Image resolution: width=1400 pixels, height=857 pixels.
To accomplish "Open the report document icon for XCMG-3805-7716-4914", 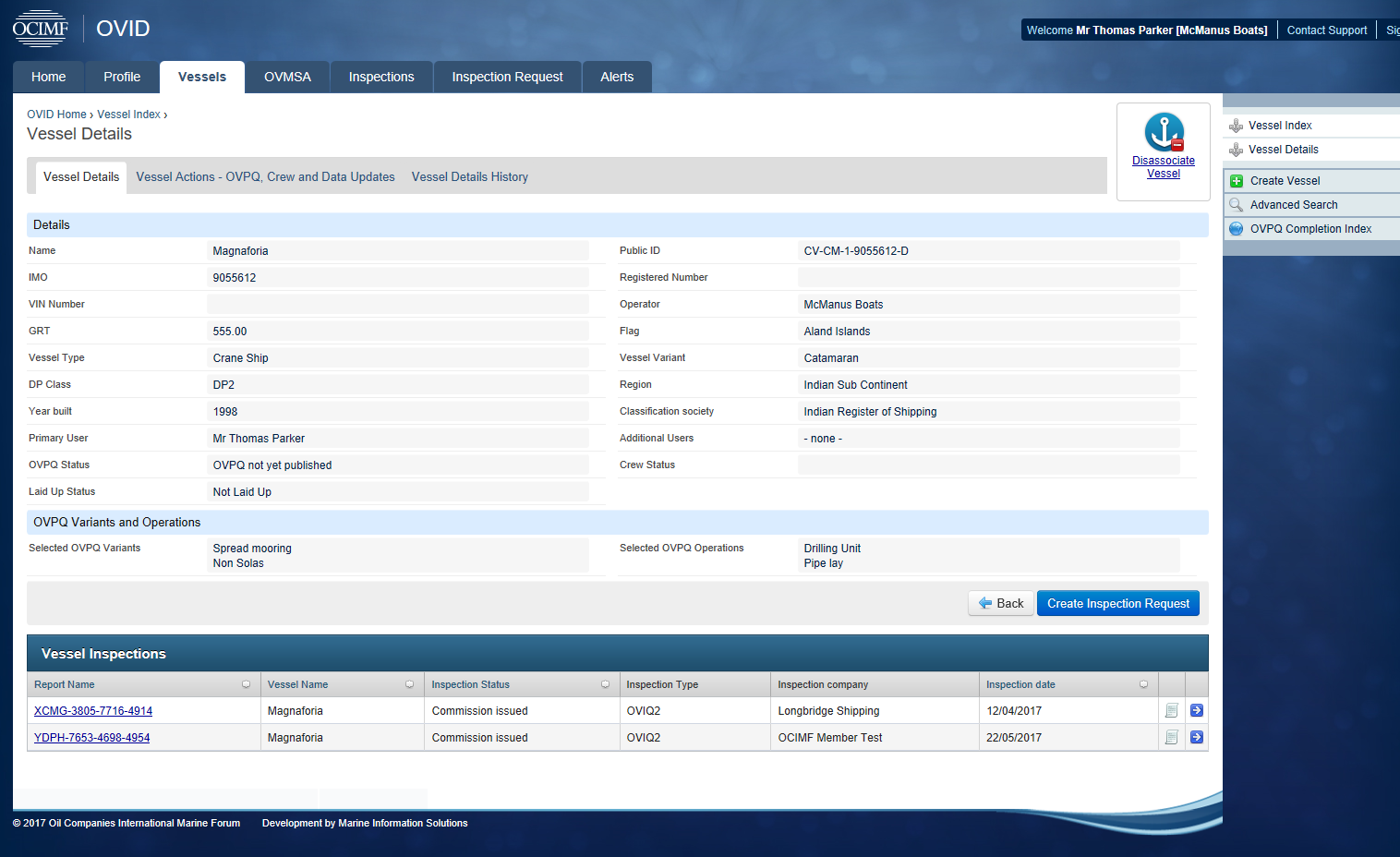I will pos(1171,710).
